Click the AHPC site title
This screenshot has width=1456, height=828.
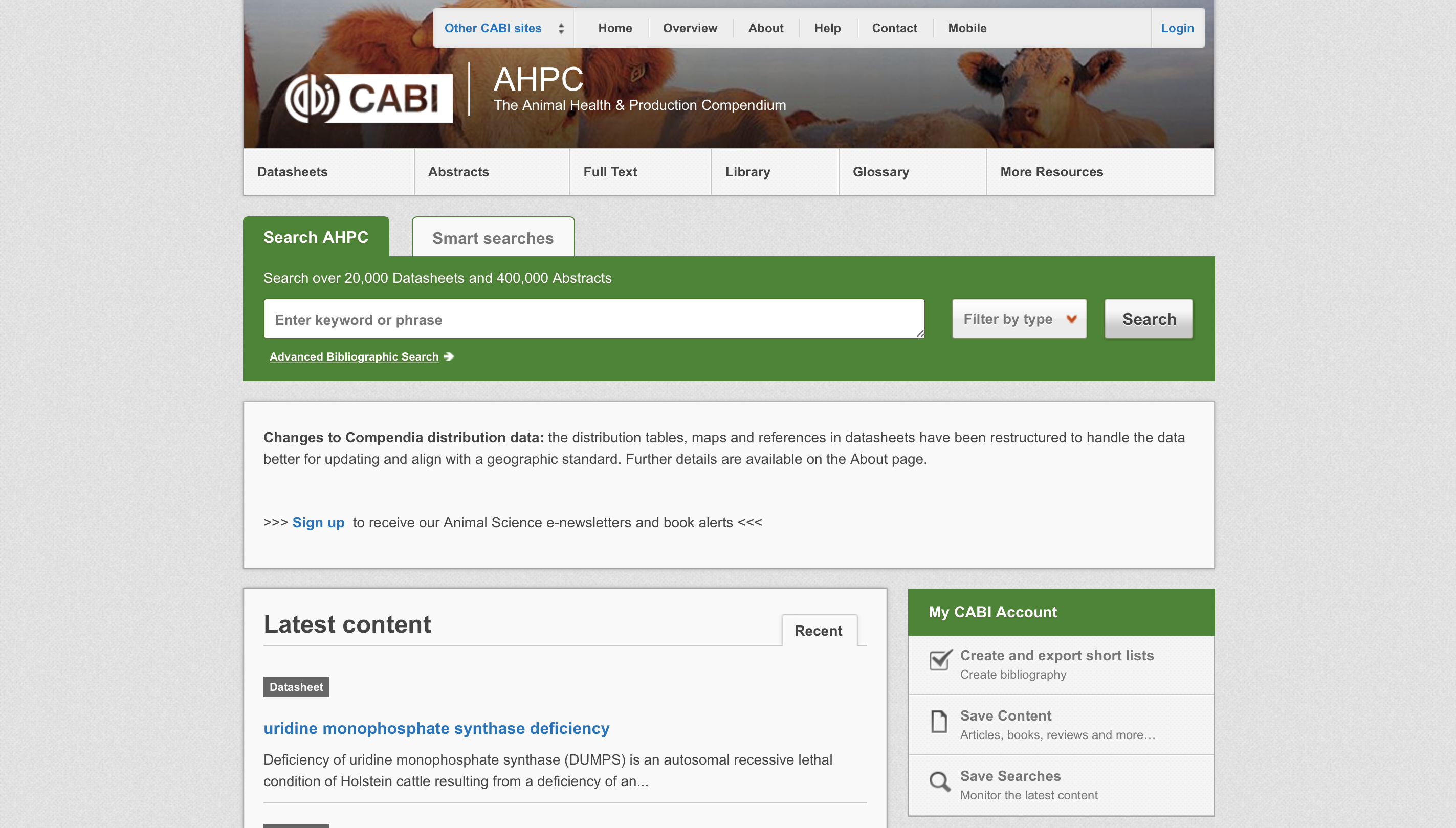click(x=538, y=79)
